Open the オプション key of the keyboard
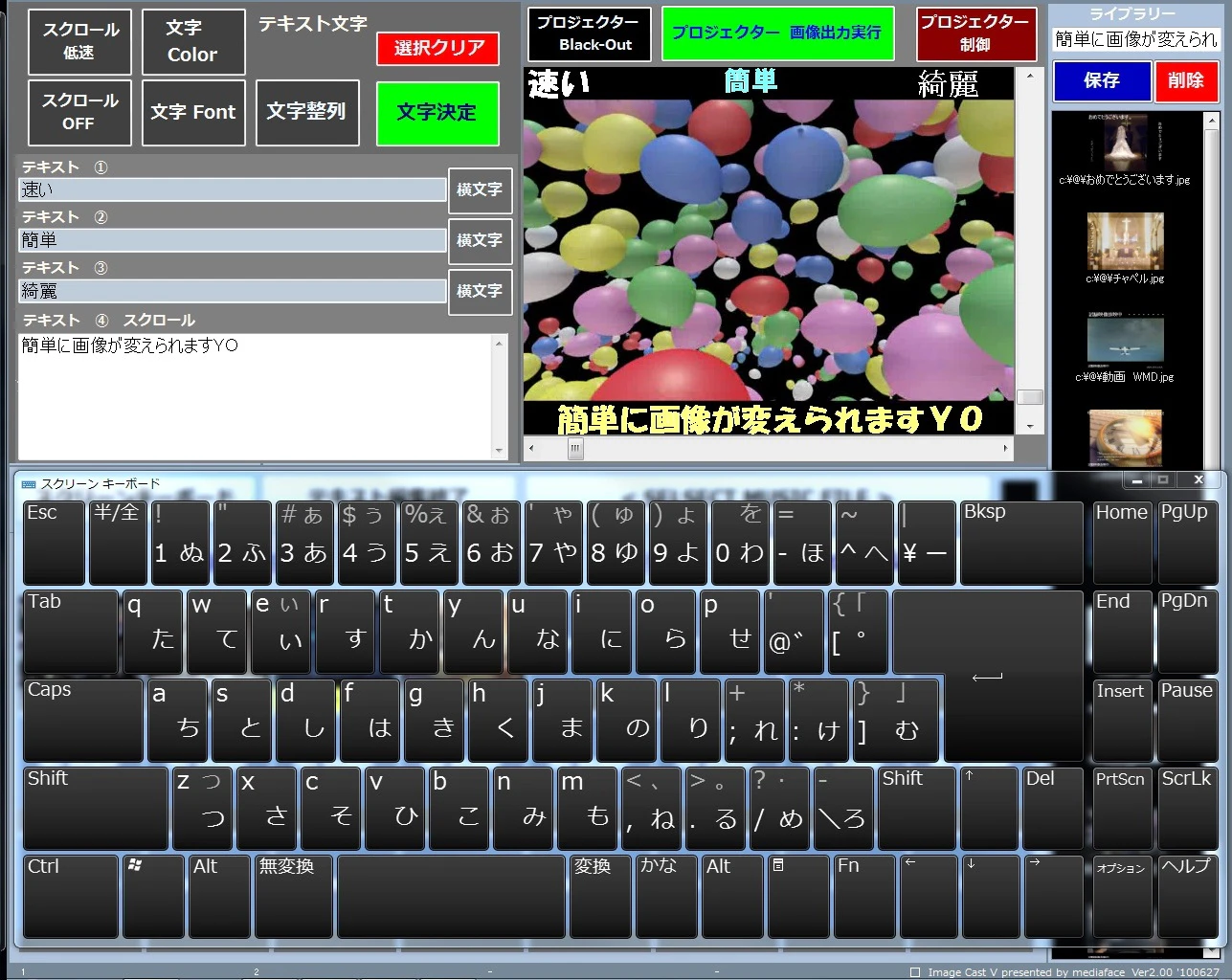 point(1122,896)
